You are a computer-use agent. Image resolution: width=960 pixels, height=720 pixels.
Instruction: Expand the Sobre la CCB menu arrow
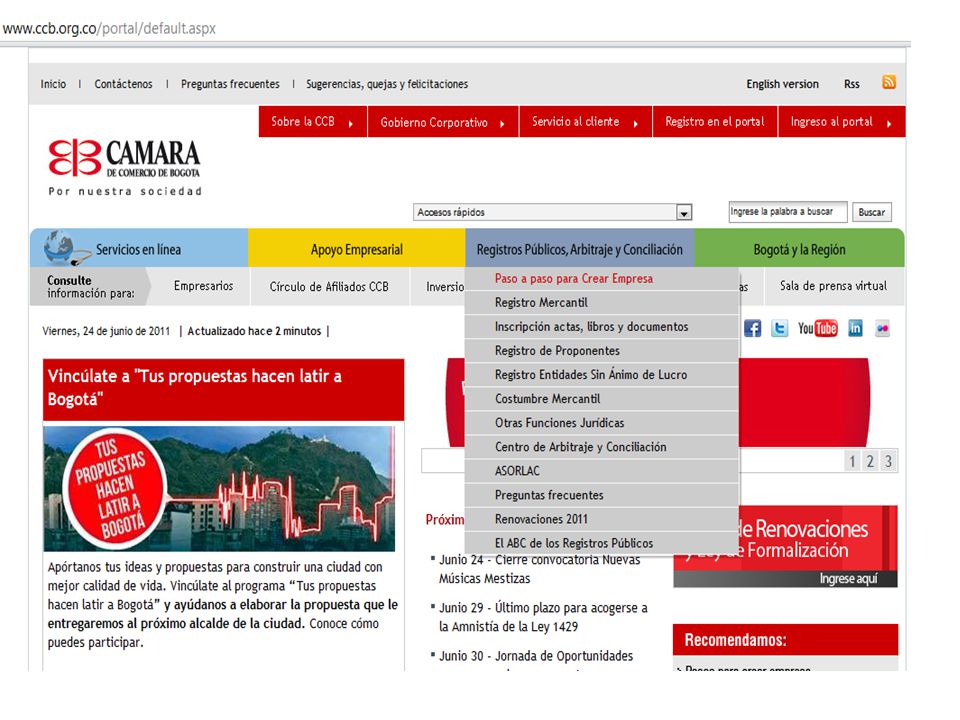tap(351, 123)
